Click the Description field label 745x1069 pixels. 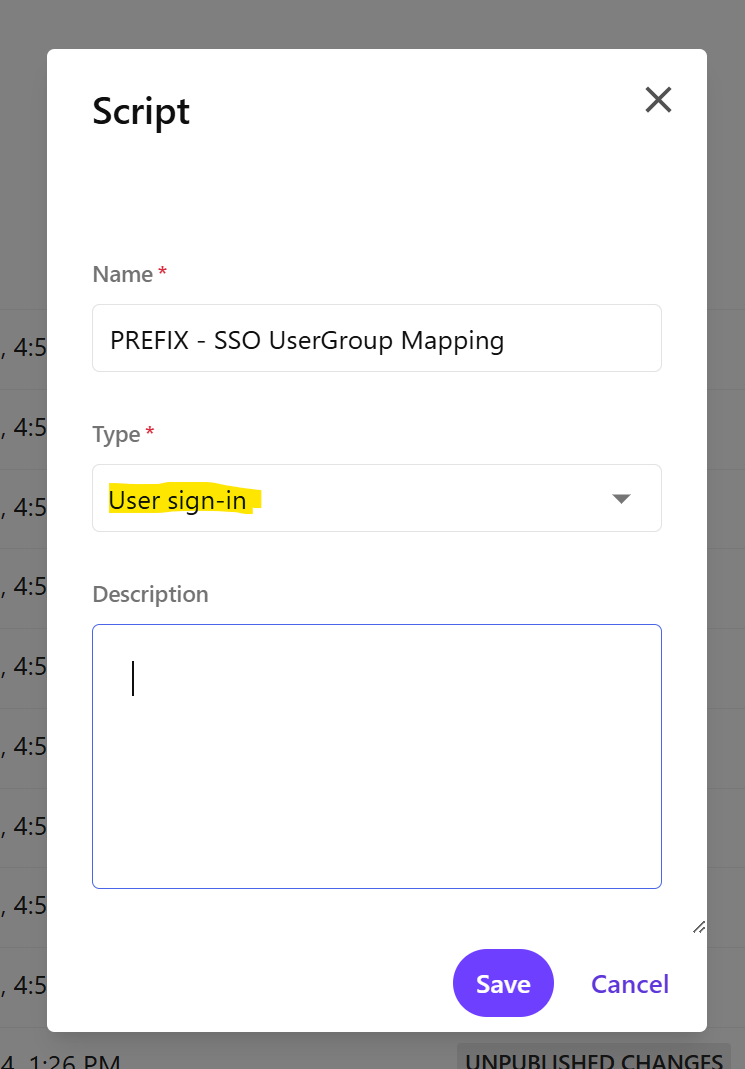(x=150, y=594)
